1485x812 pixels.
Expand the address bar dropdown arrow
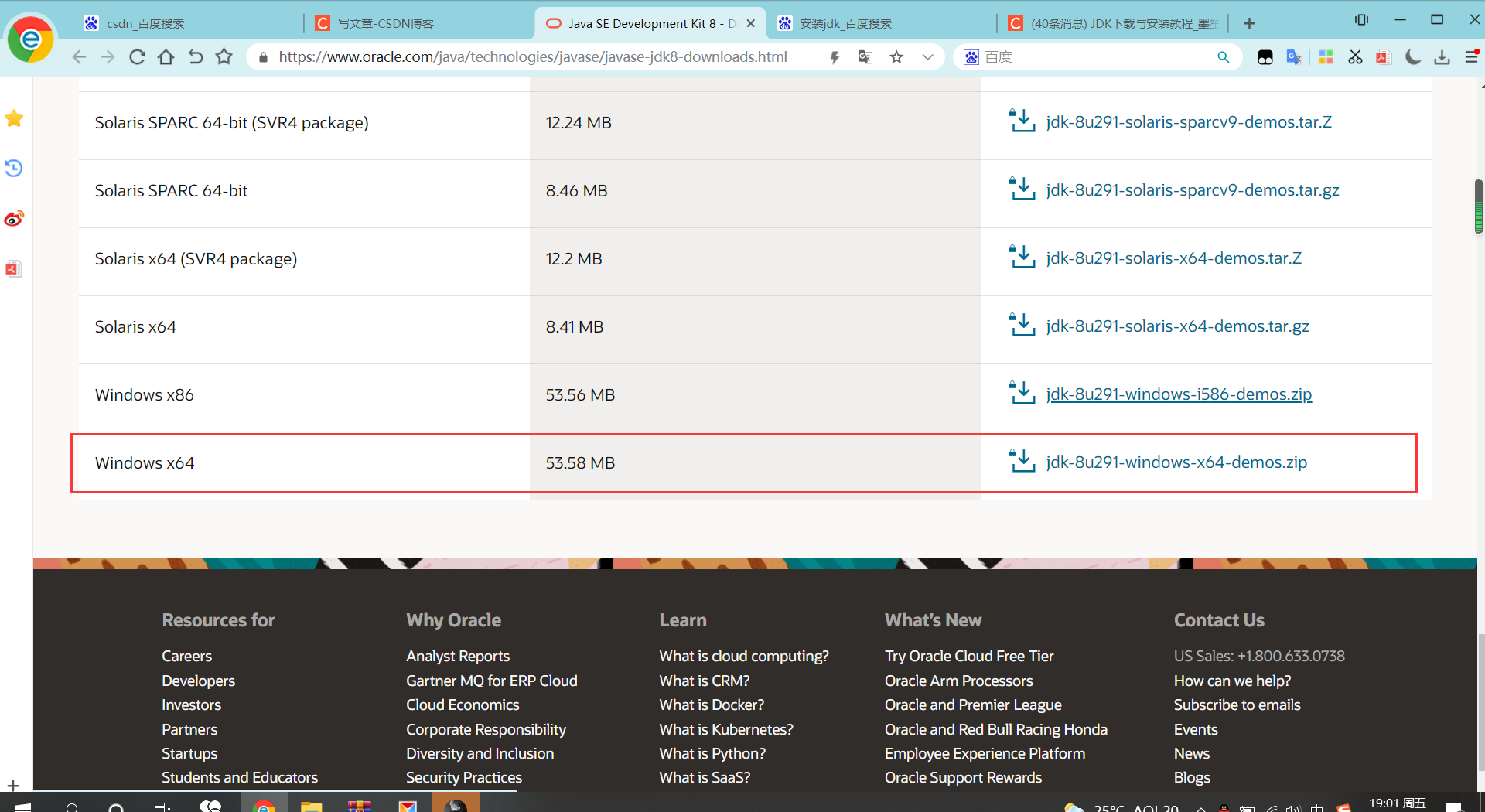(927, 57)
